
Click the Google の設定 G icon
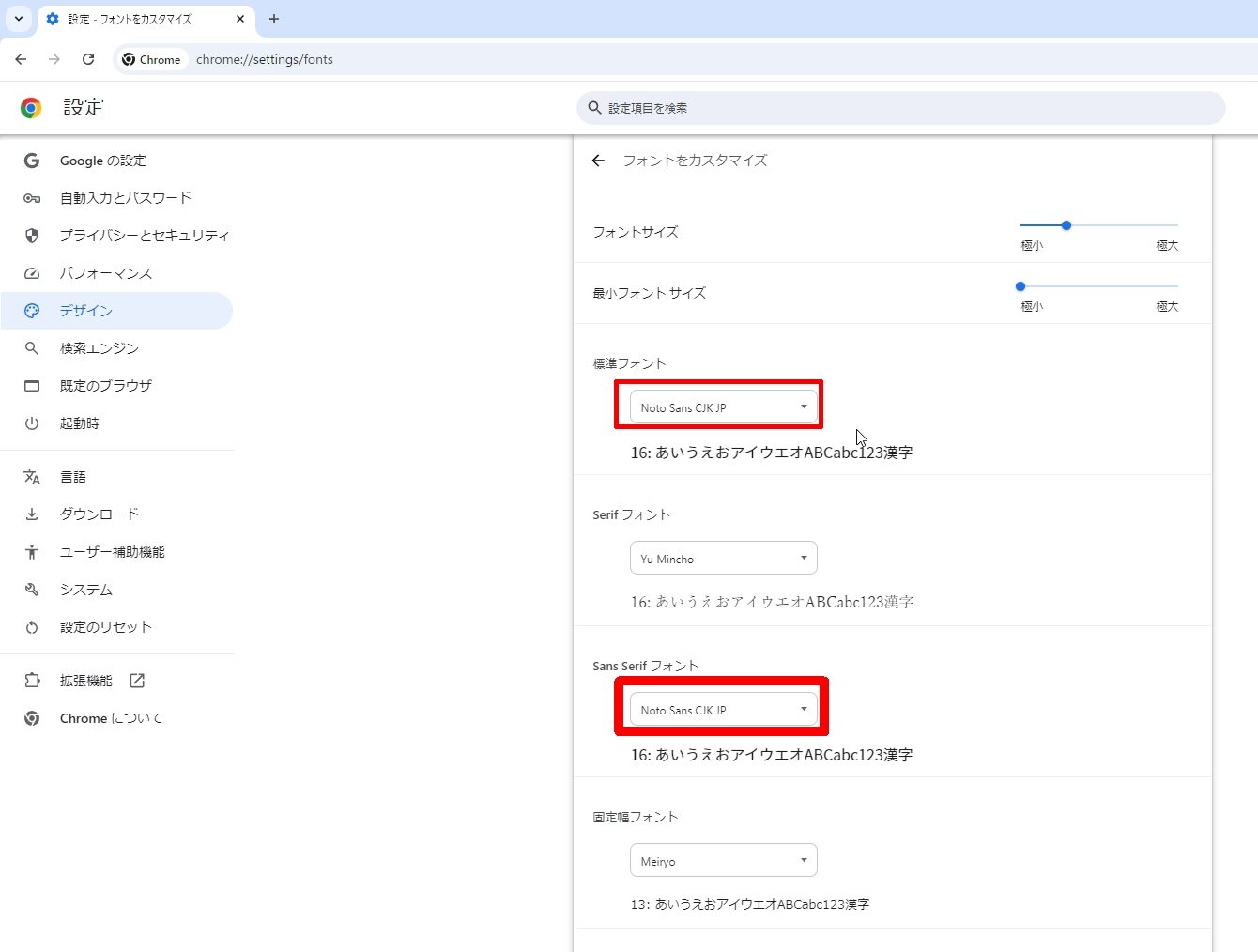[x=32, y=161]
